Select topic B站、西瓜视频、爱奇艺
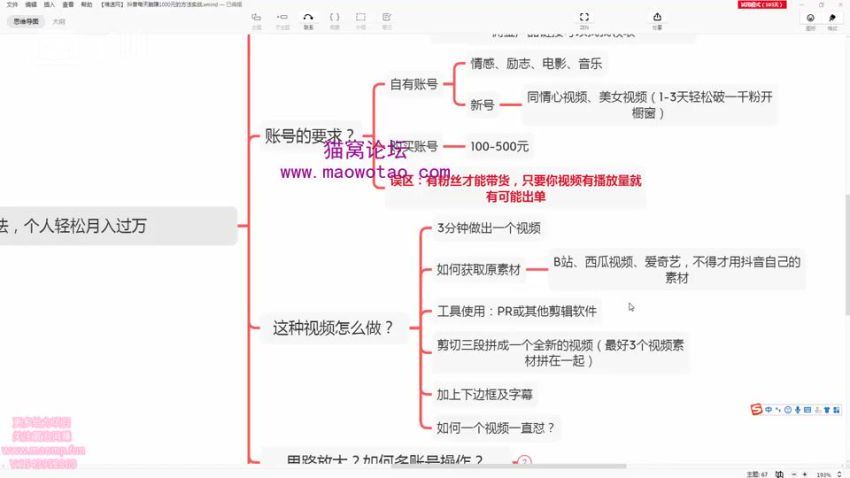The height and width of the screenshot is (478, 850). pos(677,269)
